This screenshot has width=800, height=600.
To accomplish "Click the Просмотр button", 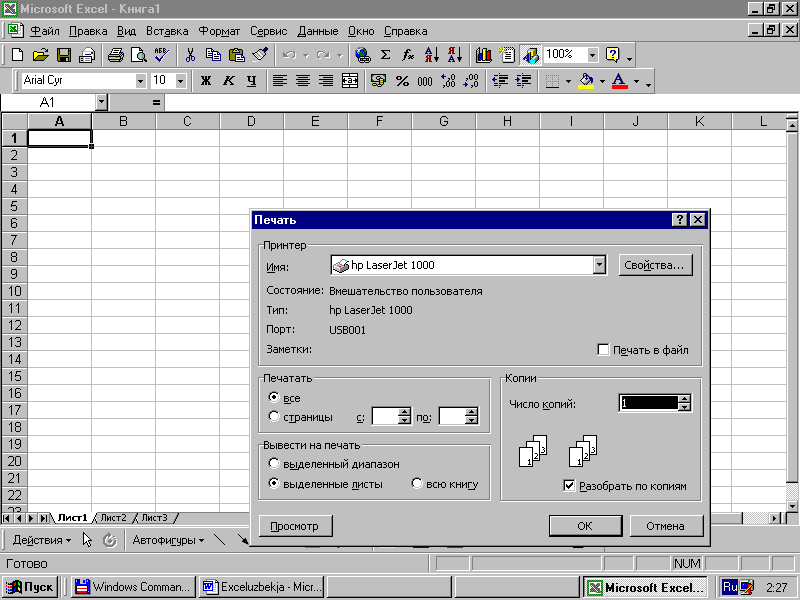I will coord(295,526).
